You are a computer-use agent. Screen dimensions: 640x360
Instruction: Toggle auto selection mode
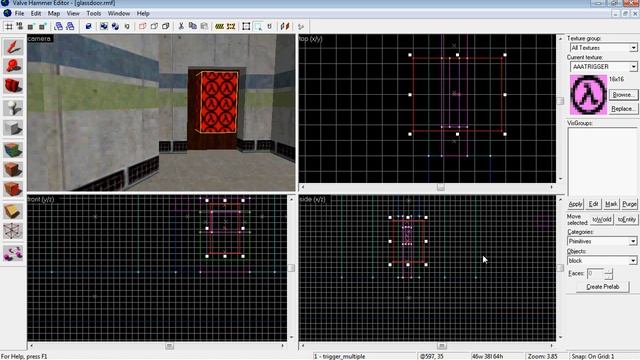(x=258, y=26)
